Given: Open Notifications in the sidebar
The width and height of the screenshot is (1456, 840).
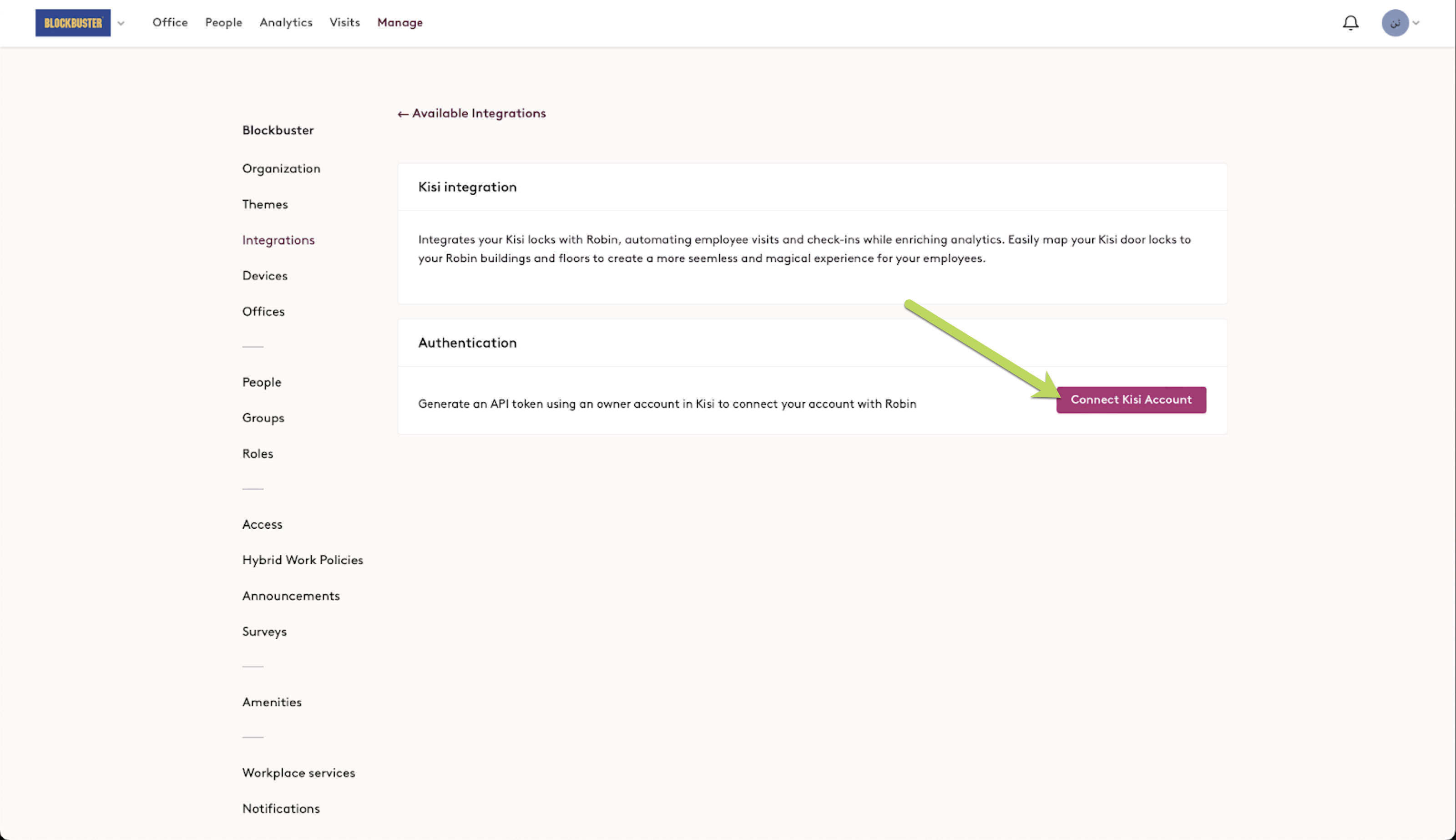Looking at the screenshot, I should click(x=281, y=809).
